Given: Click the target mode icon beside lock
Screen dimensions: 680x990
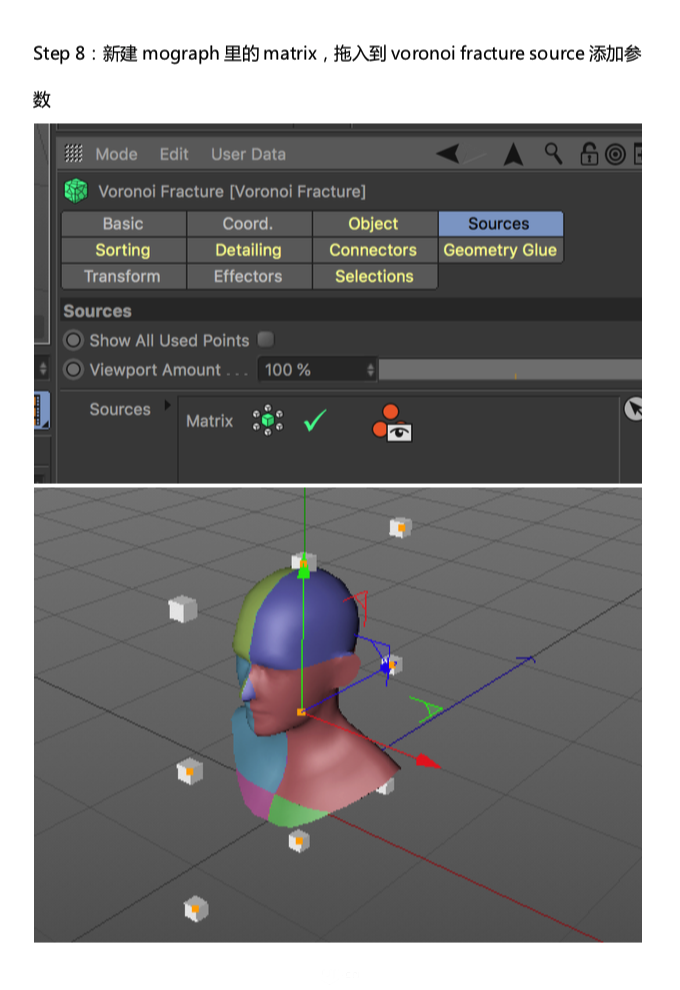Looking at the screenshot, I should 615,154.
